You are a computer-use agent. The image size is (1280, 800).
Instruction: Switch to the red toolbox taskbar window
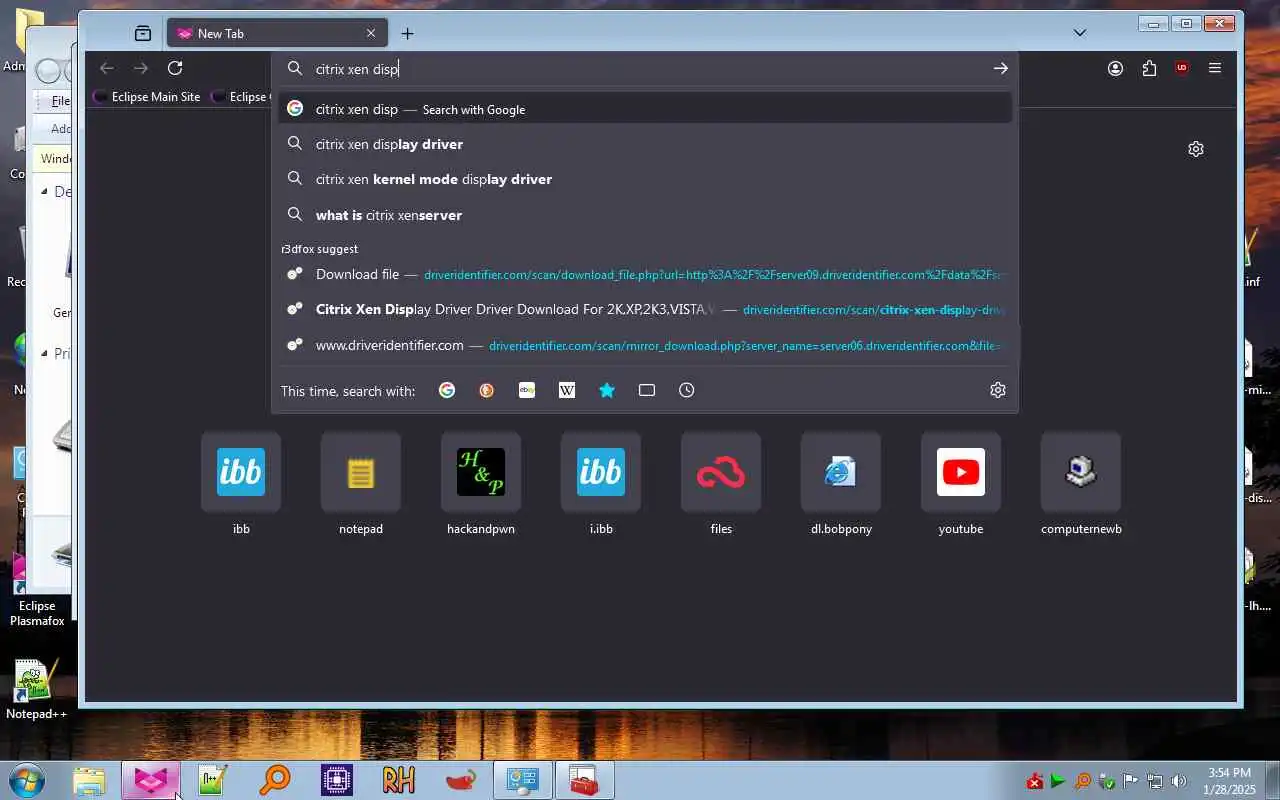(585, 781)
